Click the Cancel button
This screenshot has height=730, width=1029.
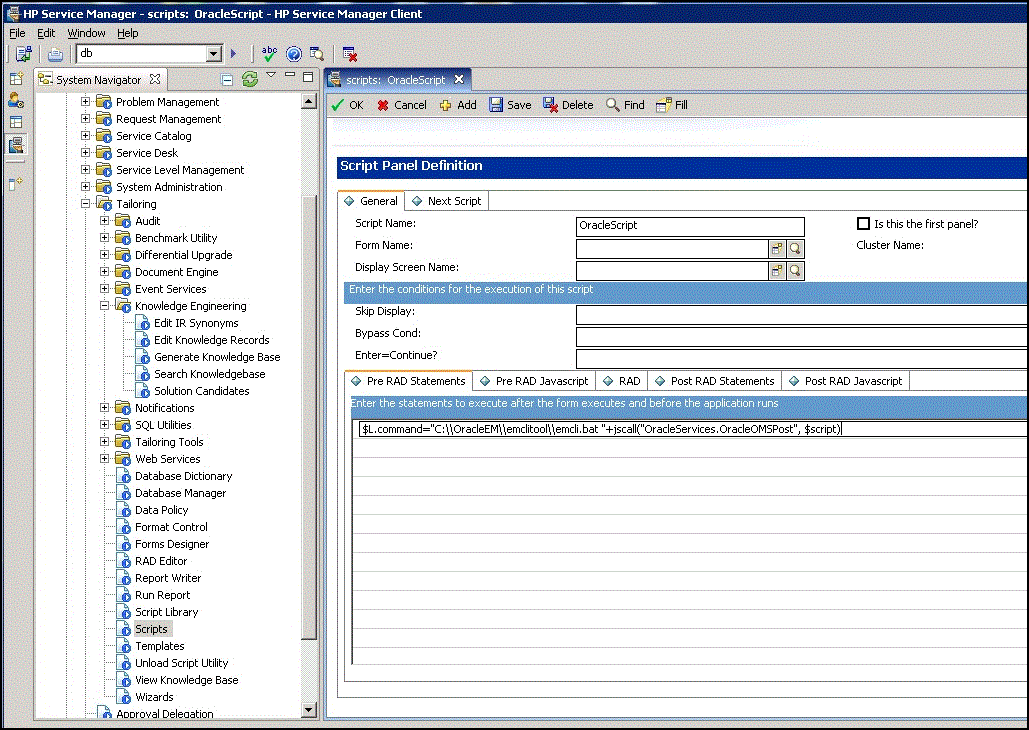(x=402, y=105)
